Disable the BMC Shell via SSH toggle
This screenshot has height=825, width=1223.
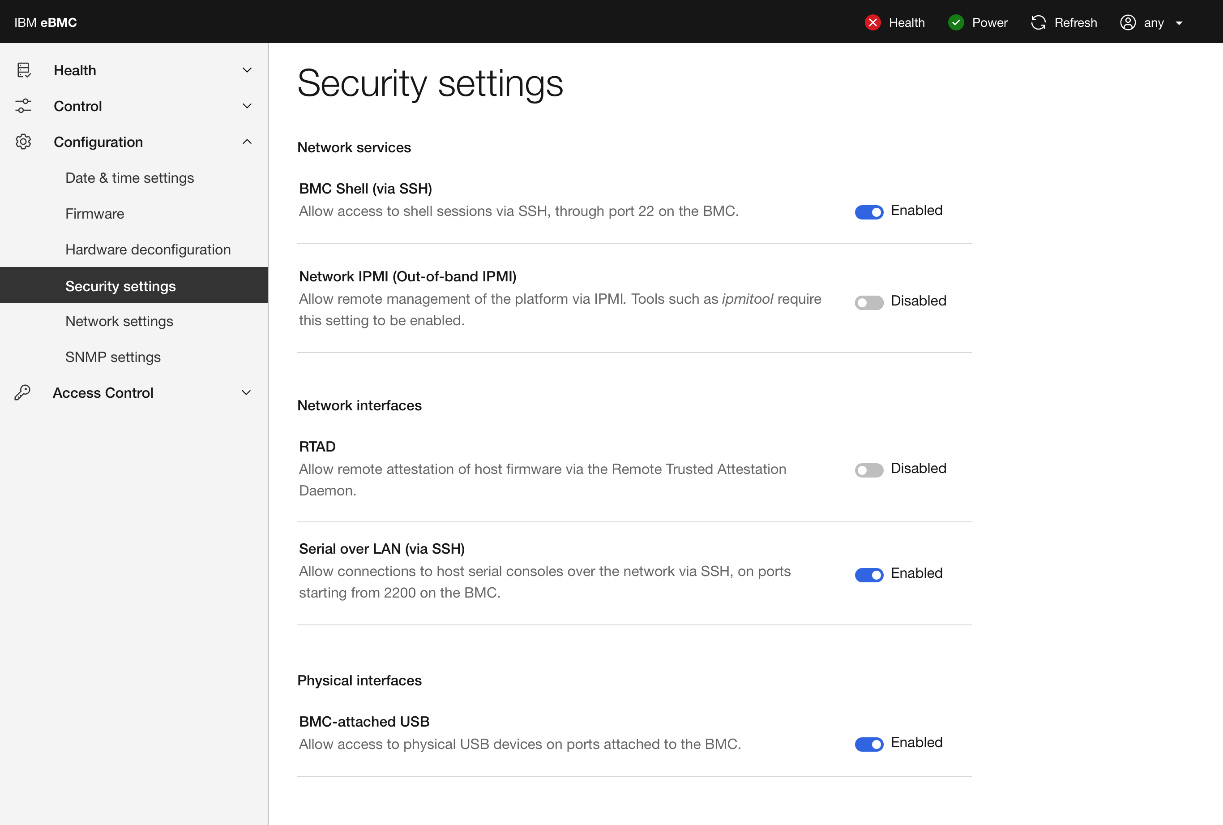coord(869,211)
